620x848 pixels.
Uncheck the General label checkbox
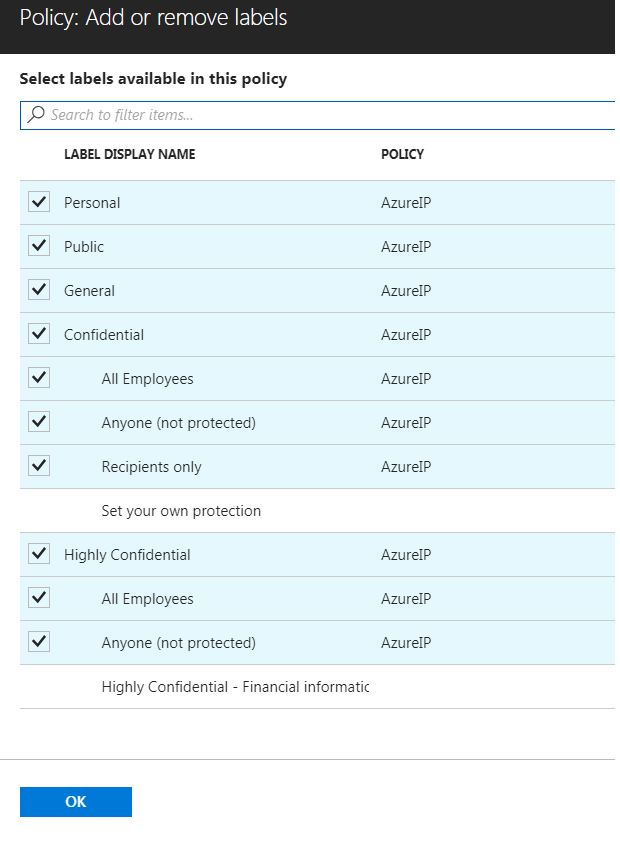point(38,290)
